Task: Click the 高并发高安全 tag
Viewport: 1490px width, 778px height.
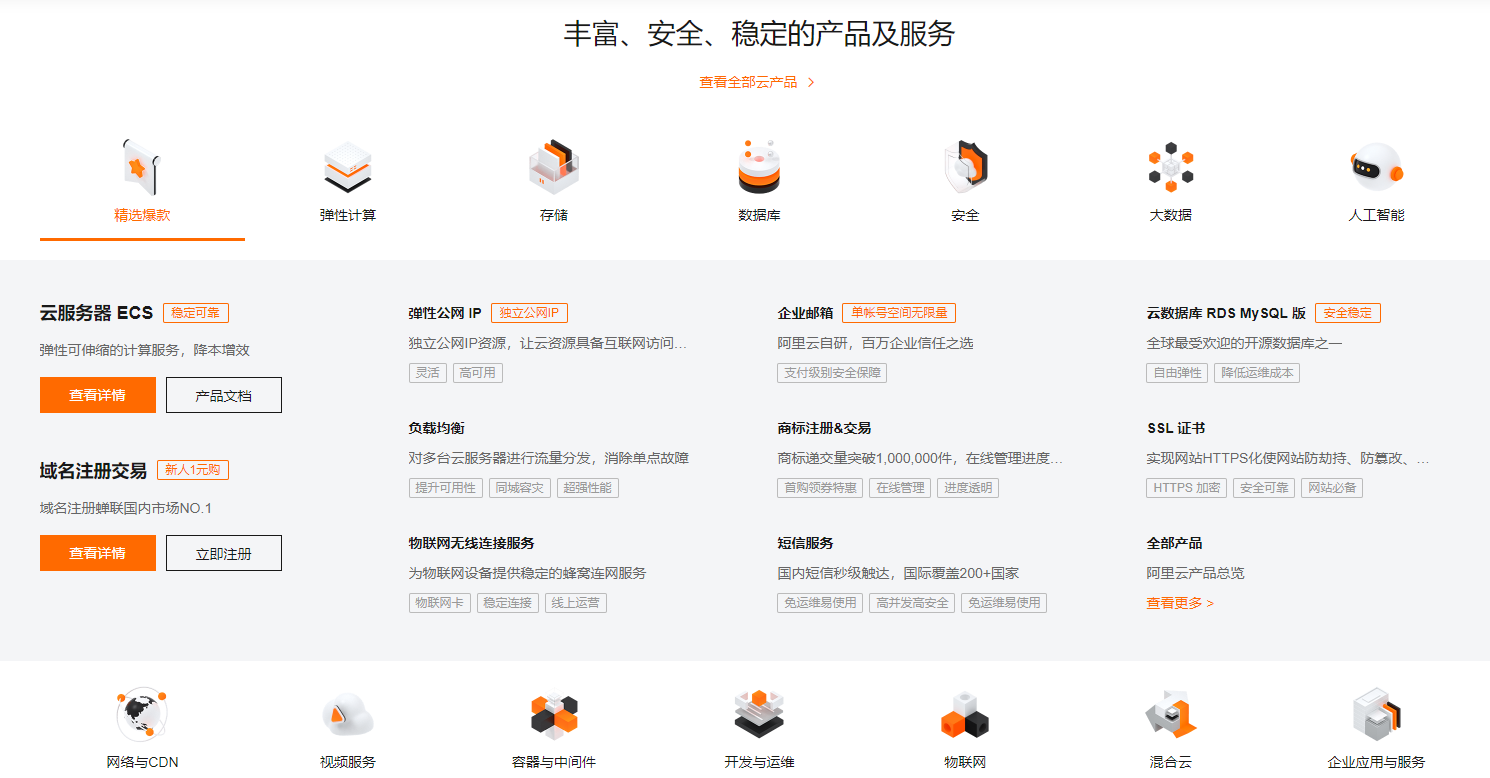Action: (912, 603)
